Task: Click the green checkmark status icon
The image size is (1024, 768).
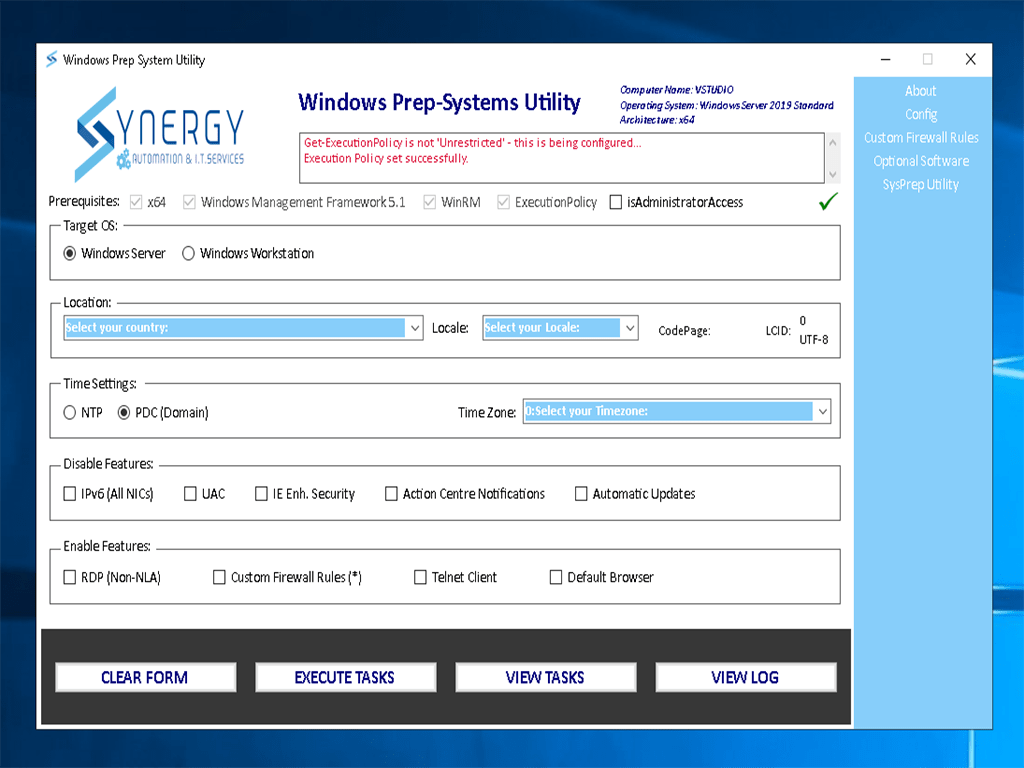Action: click(828, 202)
